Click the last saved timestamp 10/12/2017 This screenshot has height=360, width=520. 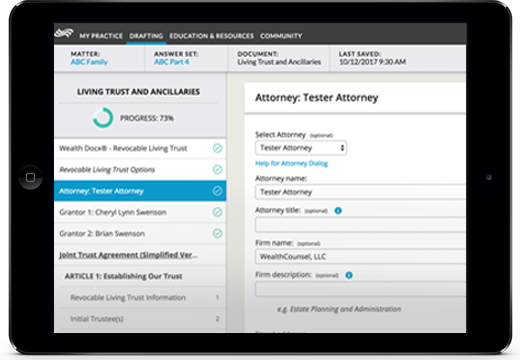[372, 62]
